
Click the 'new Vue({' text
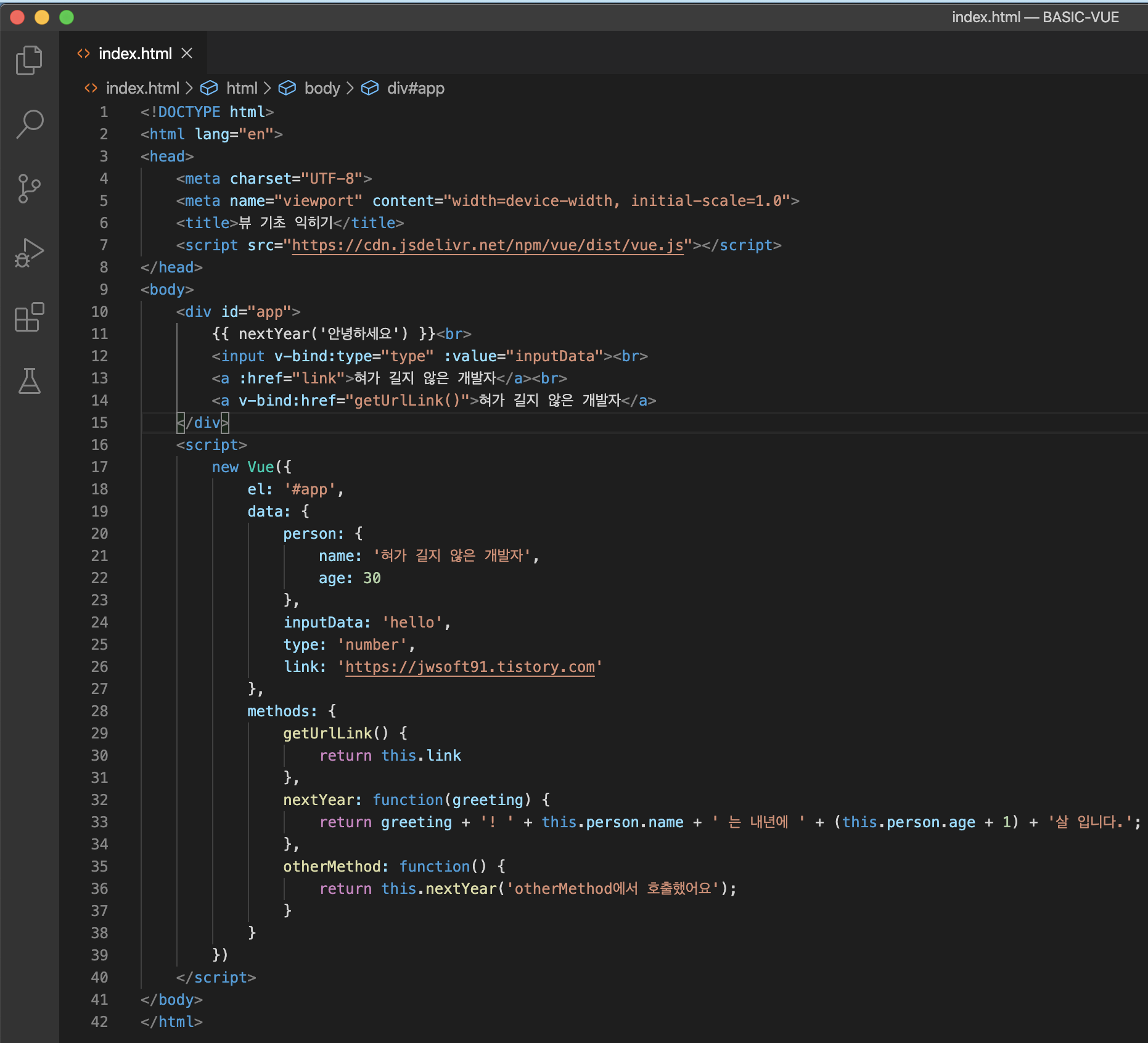pos(252,467)
